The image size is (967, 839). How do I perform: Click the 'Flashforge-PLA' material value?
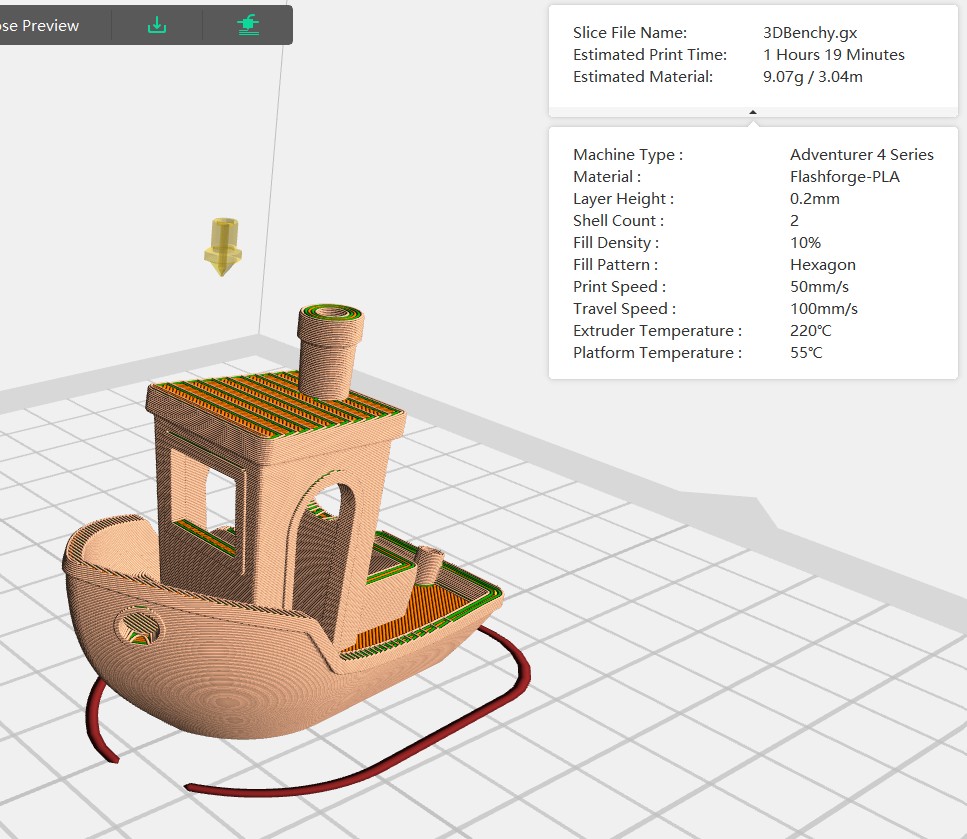(x=844, y=177)
